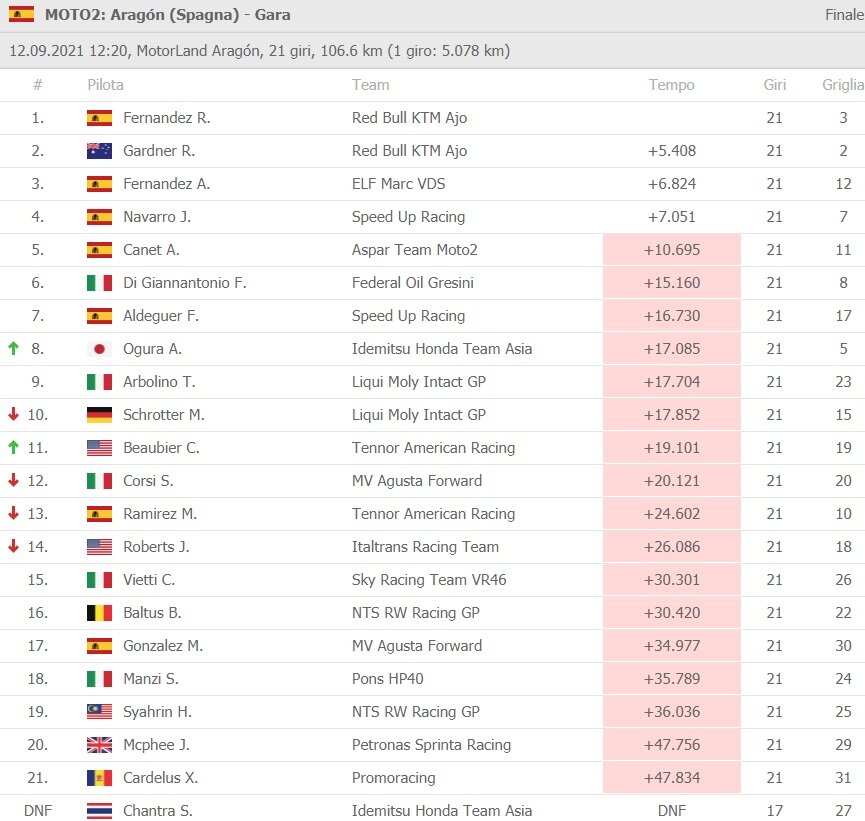Click the green up arrow beside position 11
Viewport: 865px width, 821px height.
pos(13,448)
